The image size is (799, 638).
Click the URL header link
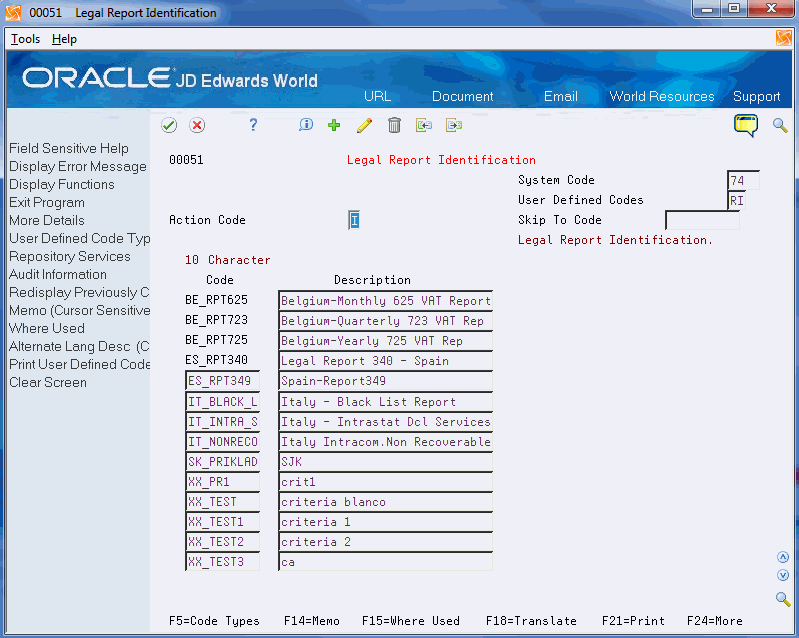(378, 96)
